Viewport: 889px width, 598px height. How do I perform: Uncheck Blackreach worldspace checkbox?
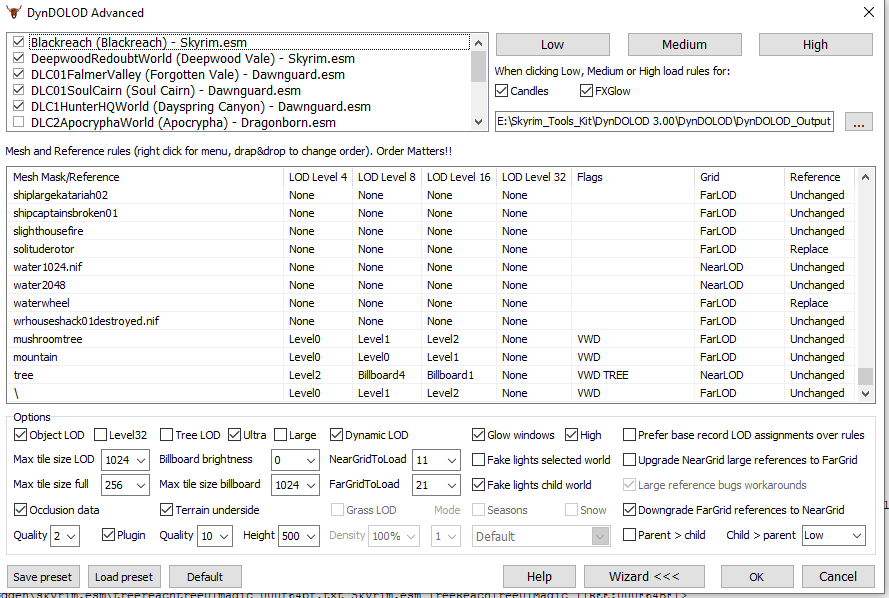[19, 42]
